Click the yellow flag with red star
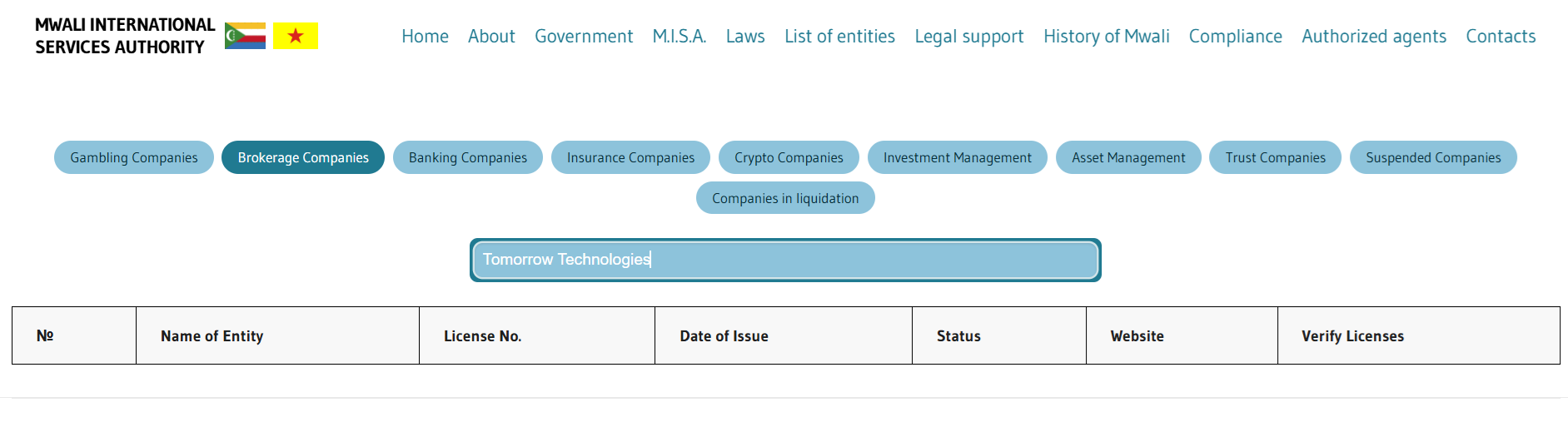 (x=296, y=36)
